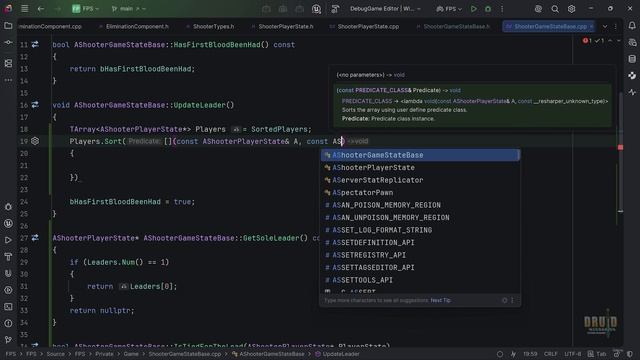Open more run actions (three dots)
The height and width of the screenshot is (360, 640).
[502, 9]
